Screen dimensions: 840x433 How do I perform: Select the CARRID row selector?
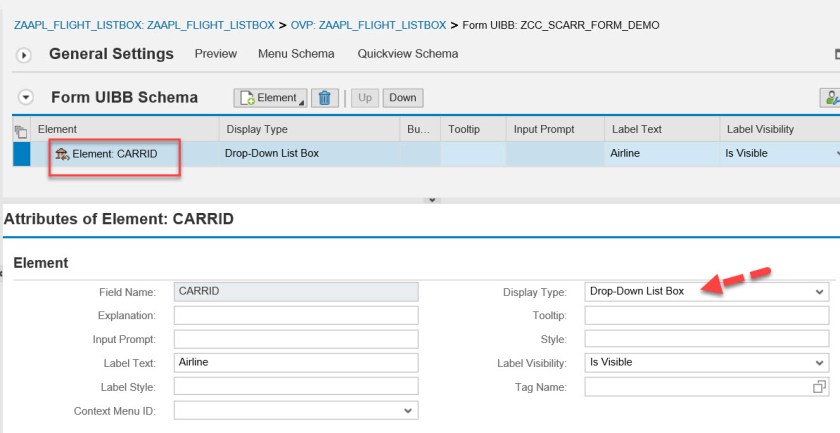(x=21, y=154)
